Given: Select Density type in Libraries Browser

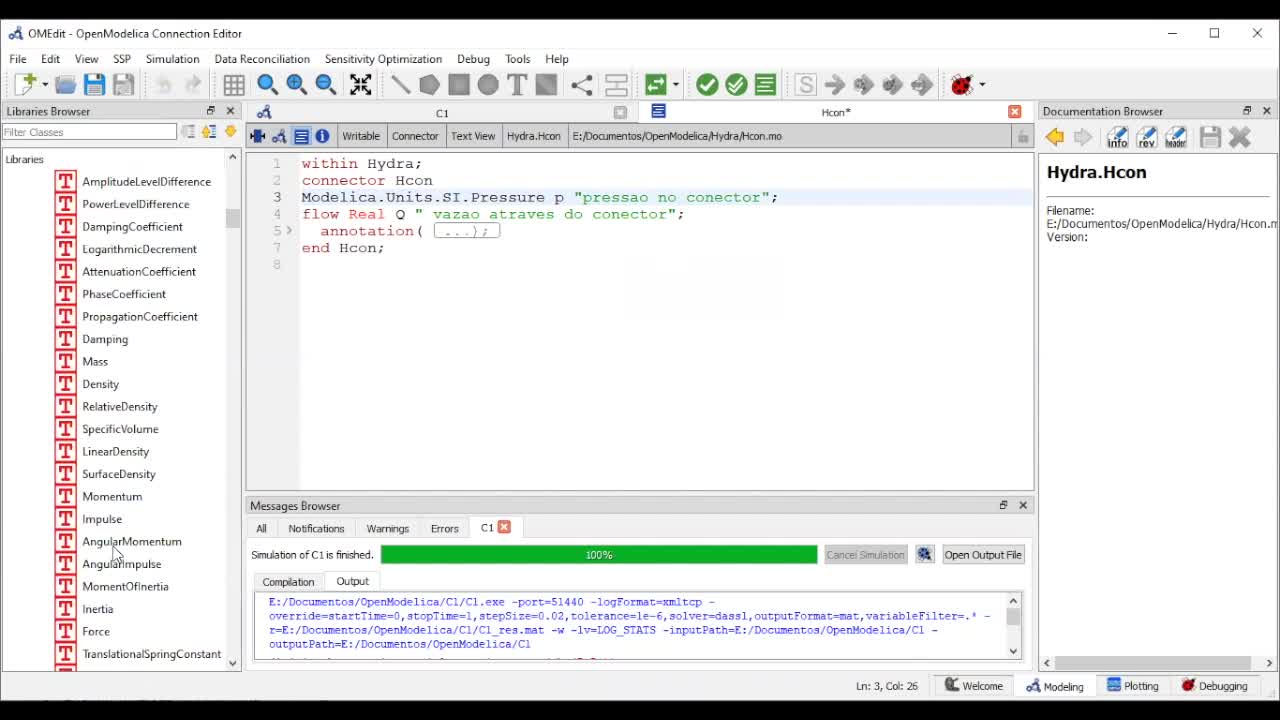Looking at the screenshot, I should click(x=100, y=384).
